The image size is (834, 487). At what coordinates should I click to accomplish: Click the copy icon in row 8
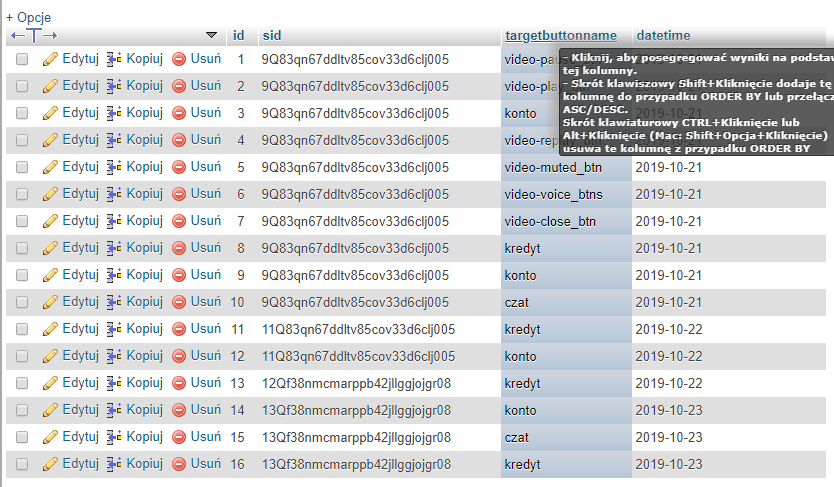coord(113,248)
